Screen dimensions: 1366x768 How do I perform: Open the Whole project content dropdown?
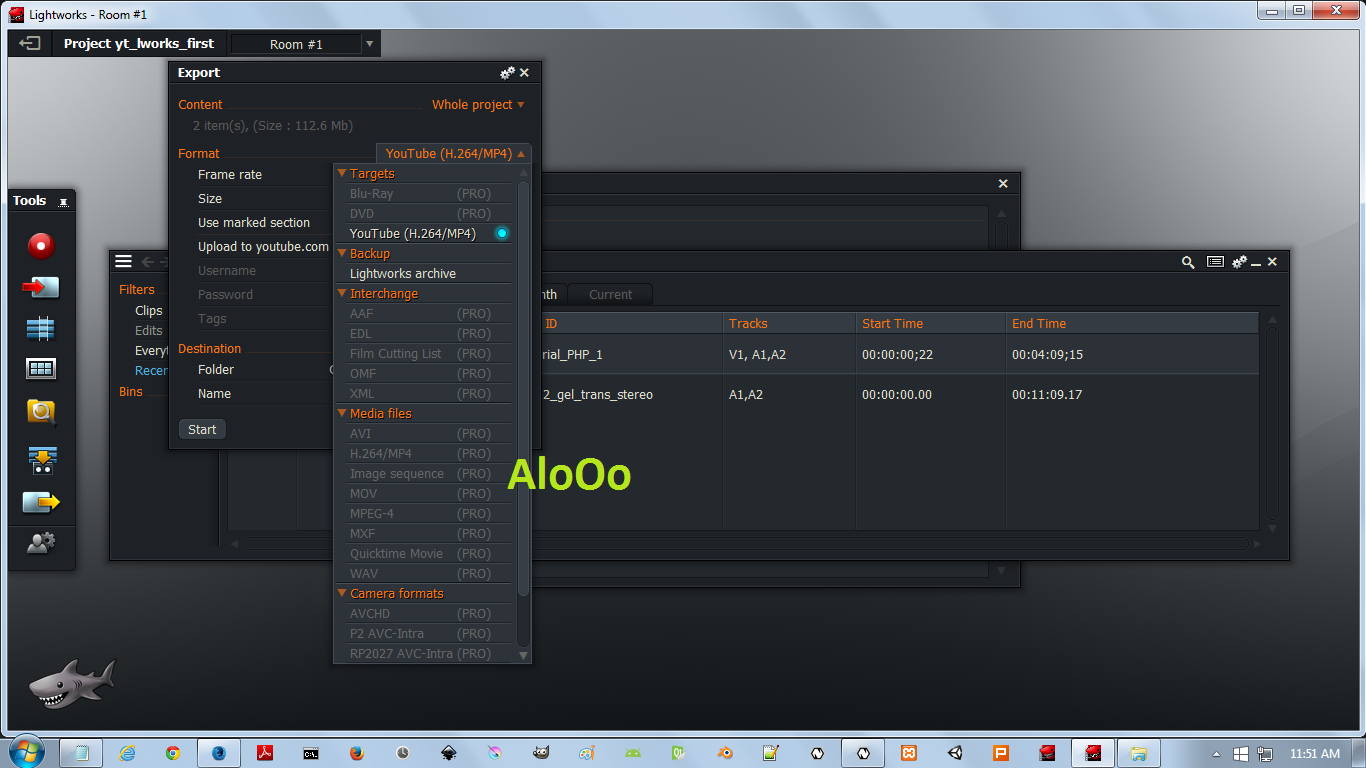478,104
